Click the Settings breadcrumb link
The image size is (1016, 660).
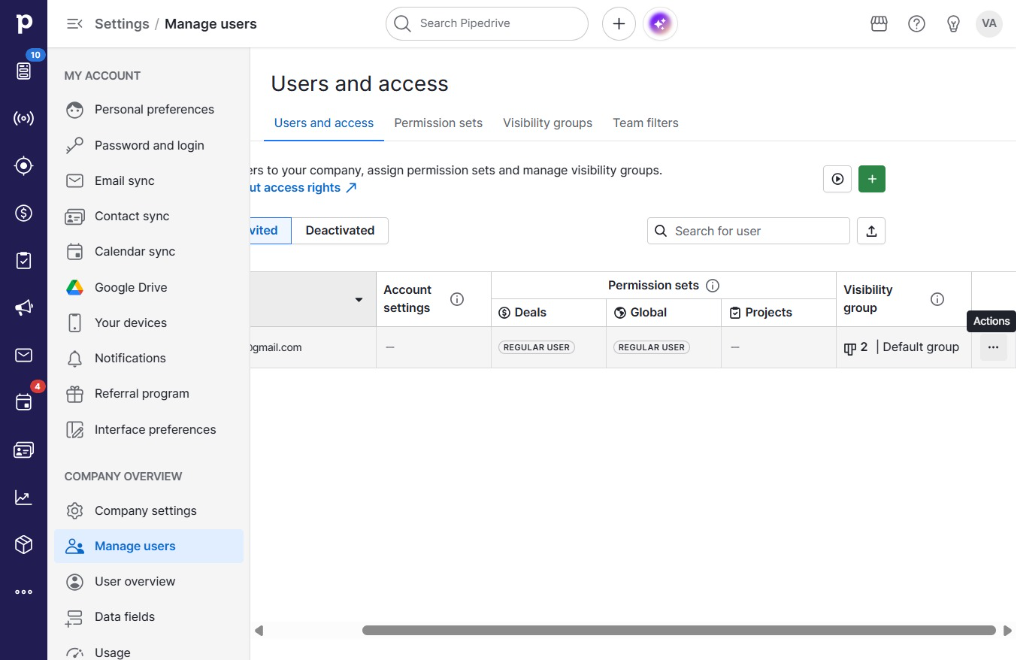pos(122,24)
